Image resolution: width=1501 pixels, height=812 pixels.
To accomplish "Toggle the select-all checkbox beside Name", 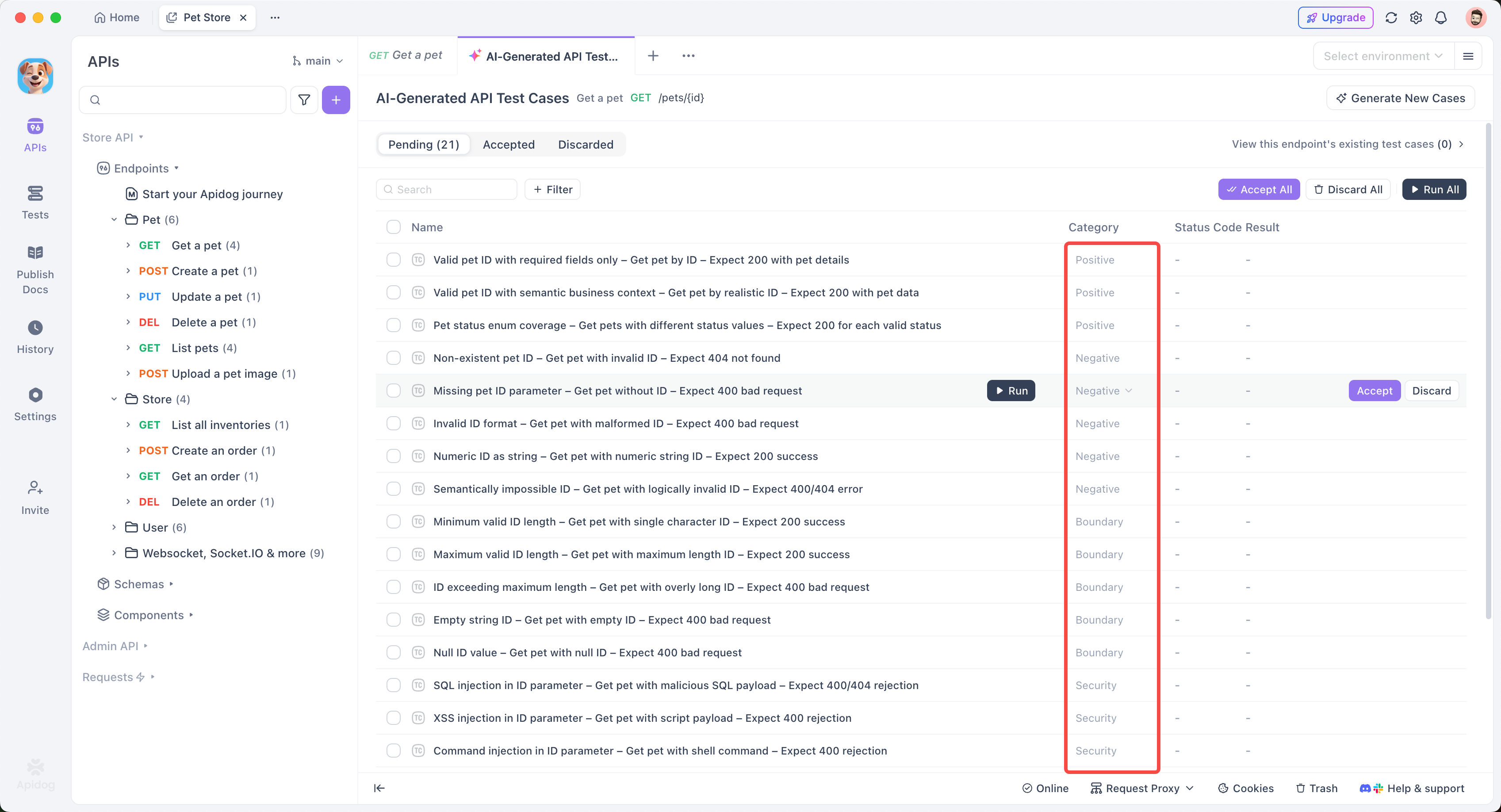I will [393, 227].
